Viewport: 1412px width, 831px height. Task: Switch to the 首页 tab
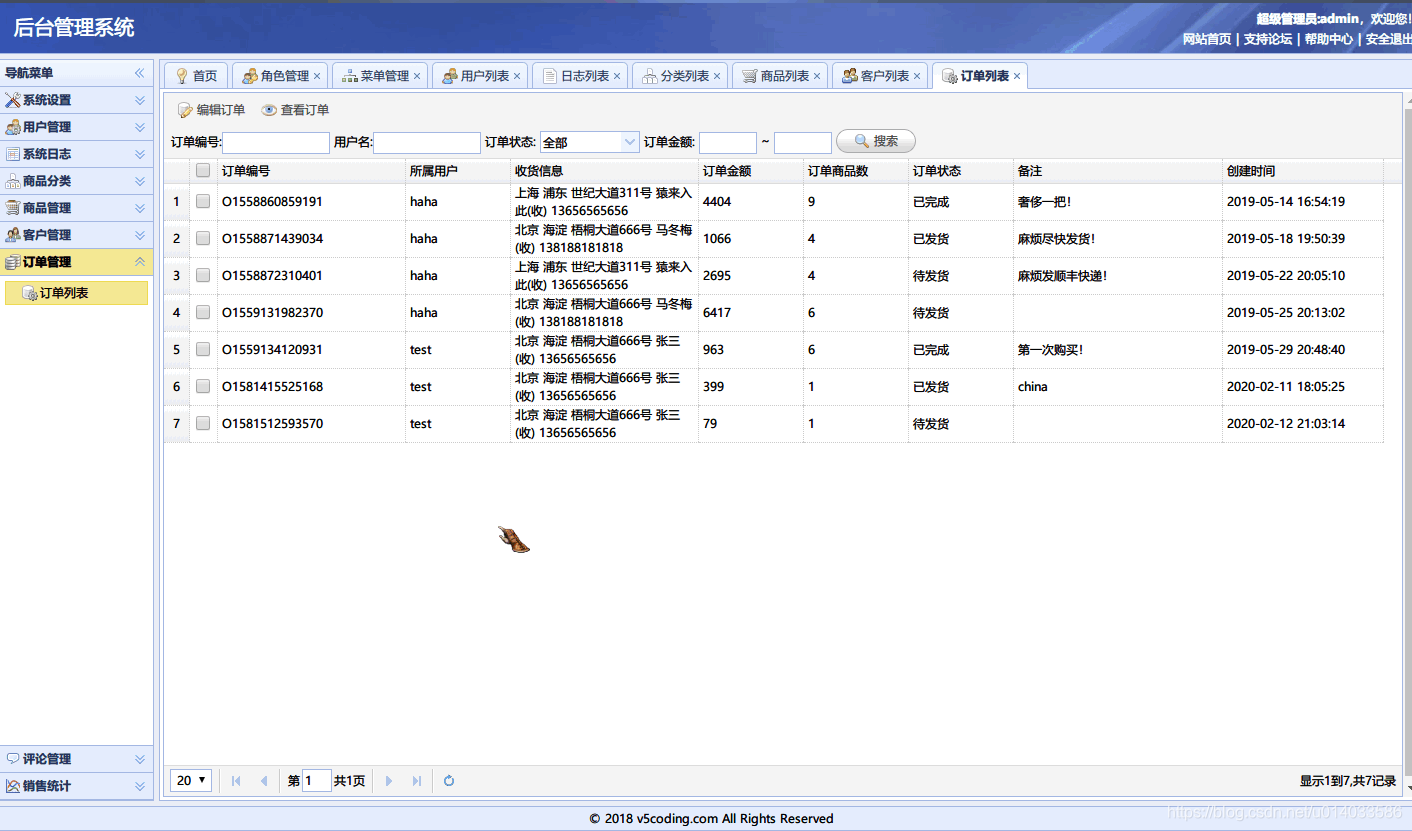click(x=196, y=76)
